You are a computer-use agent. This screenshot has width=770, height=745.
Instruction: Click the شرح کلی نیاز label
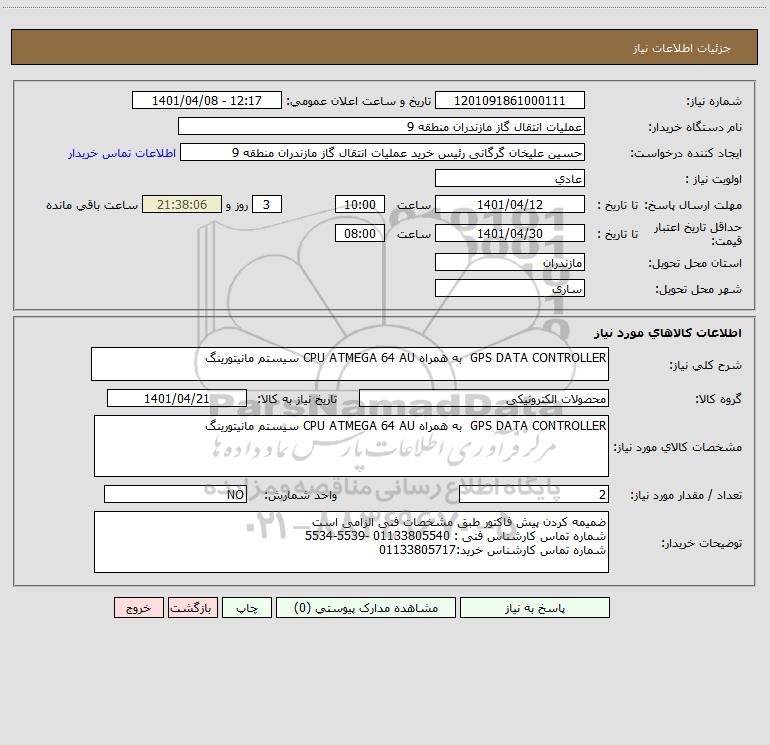click(x=706, y=365)
